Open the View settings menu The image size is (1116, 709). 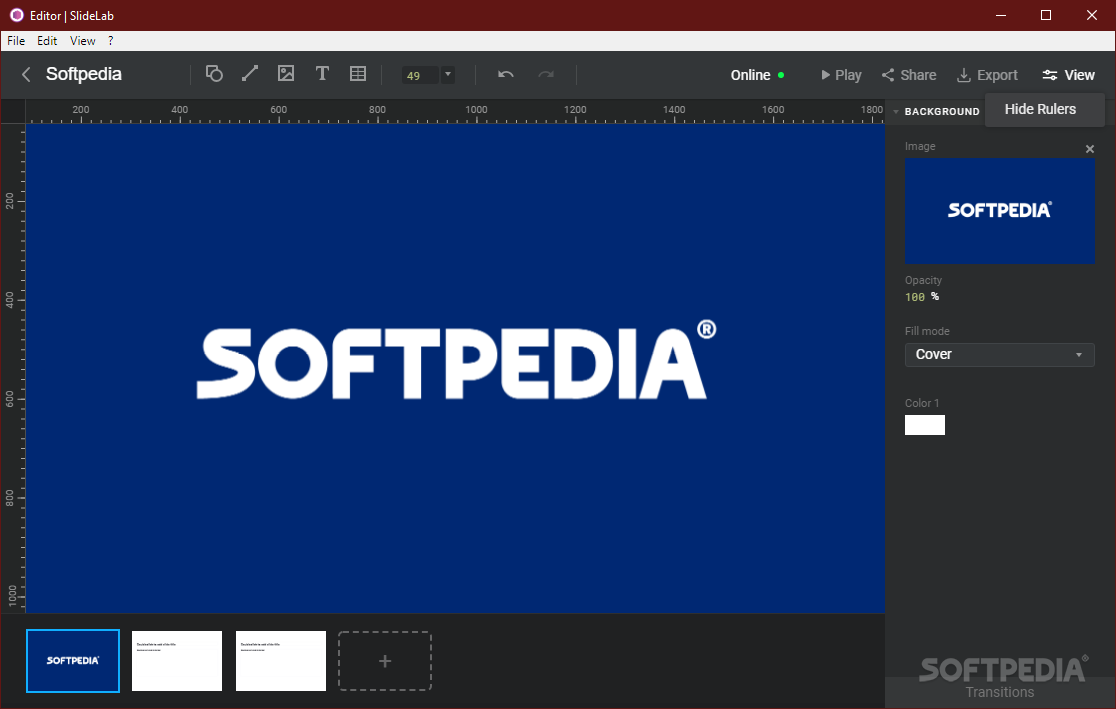(1068, 75)
